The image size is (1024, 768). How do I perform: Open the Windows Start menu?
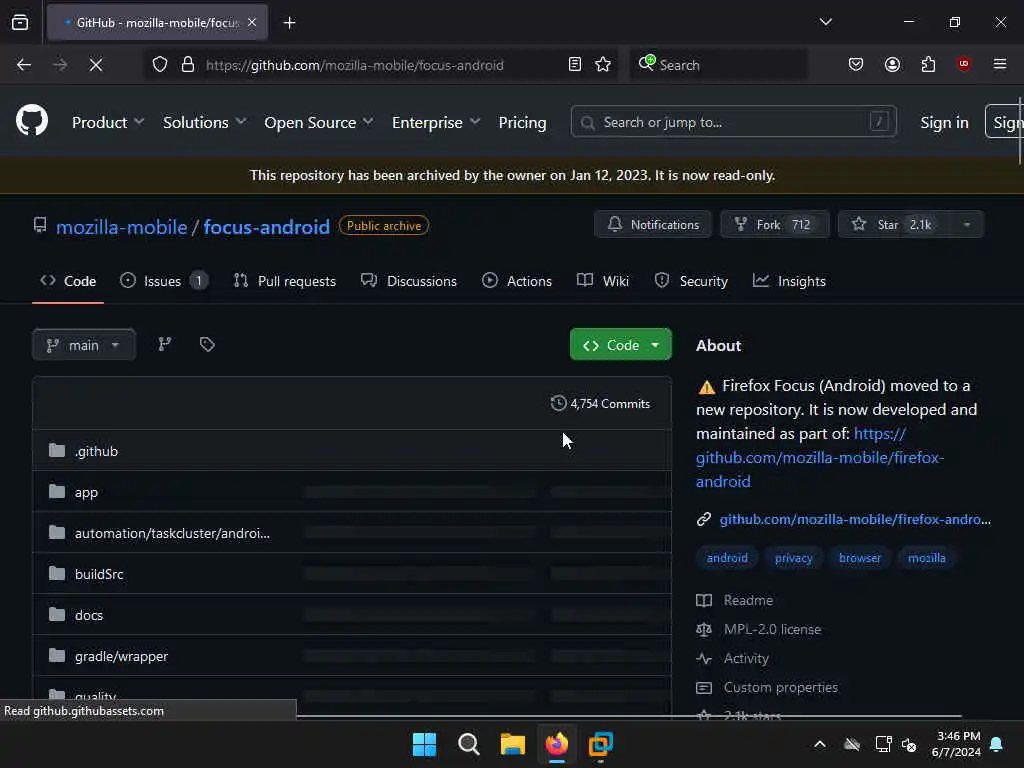coord(424,744)
